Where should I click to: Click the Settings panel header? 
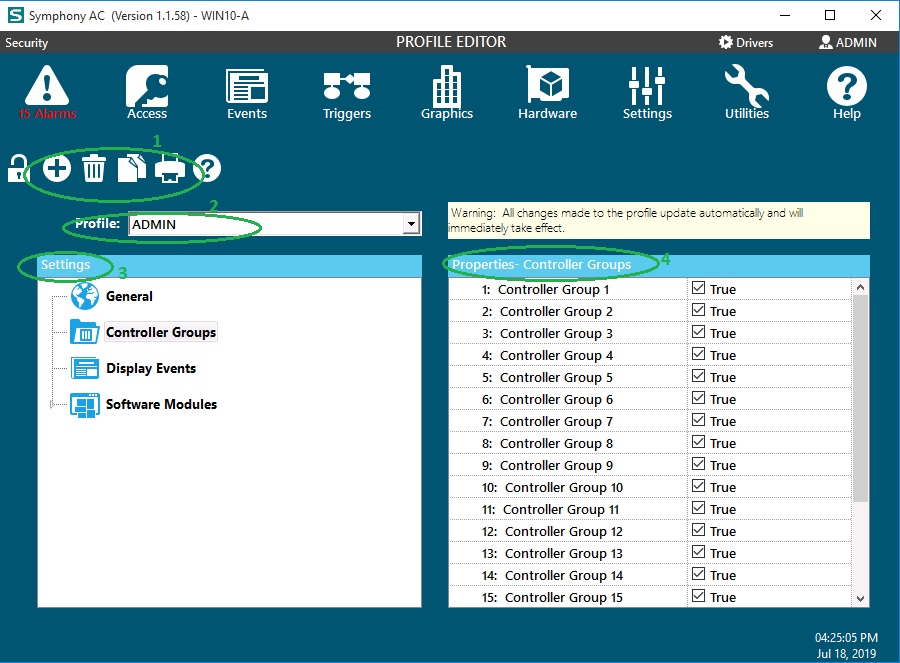click(230, 265)
